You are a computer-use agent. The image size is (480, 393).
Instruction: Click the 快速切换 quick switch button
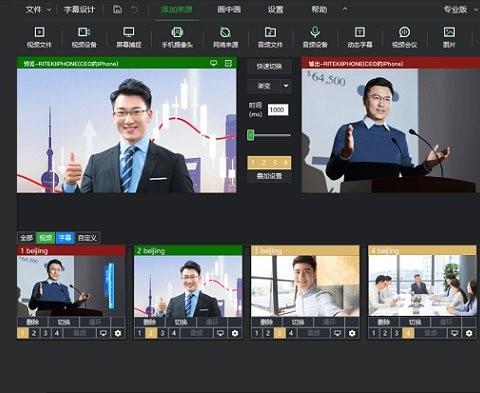(x=269, y=66)
